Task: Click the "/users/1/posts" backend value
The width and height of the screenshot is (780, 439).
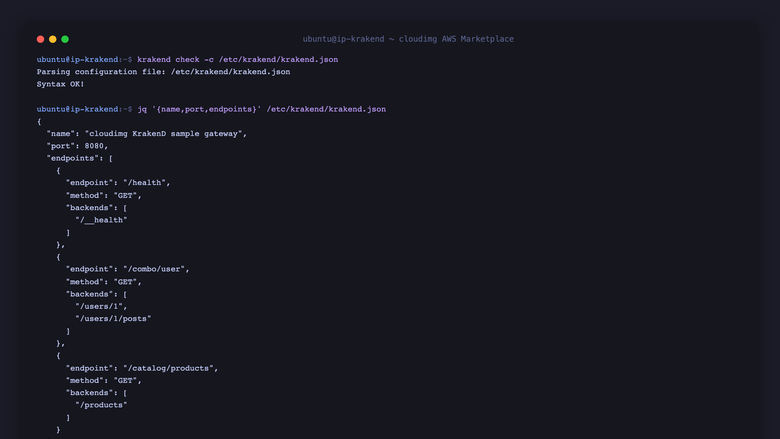Action: coord(113,319)
